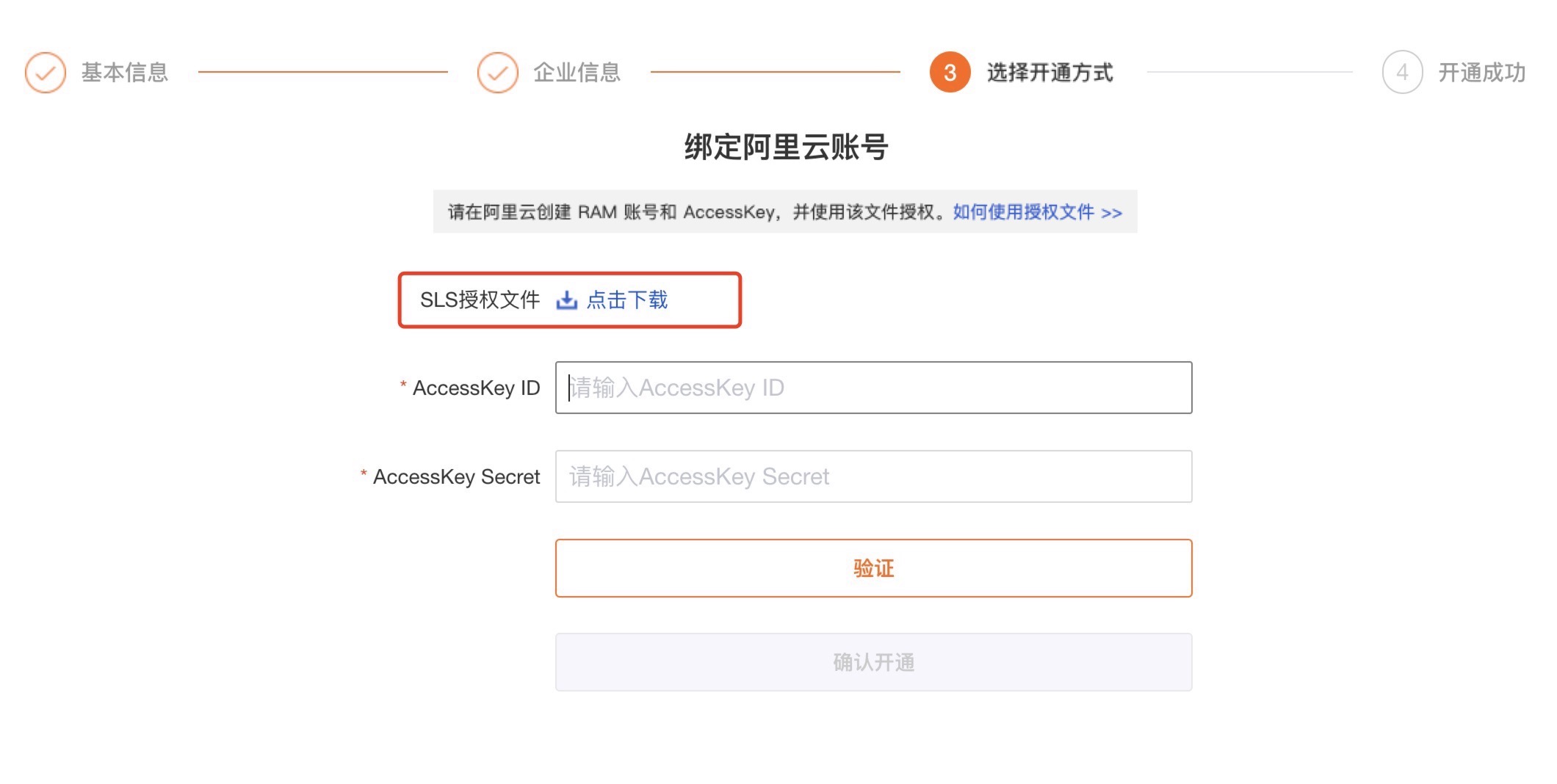Viewport: 1557px width, 784px height.
Task: Click the 验证 button
Action: pos(874,568)
